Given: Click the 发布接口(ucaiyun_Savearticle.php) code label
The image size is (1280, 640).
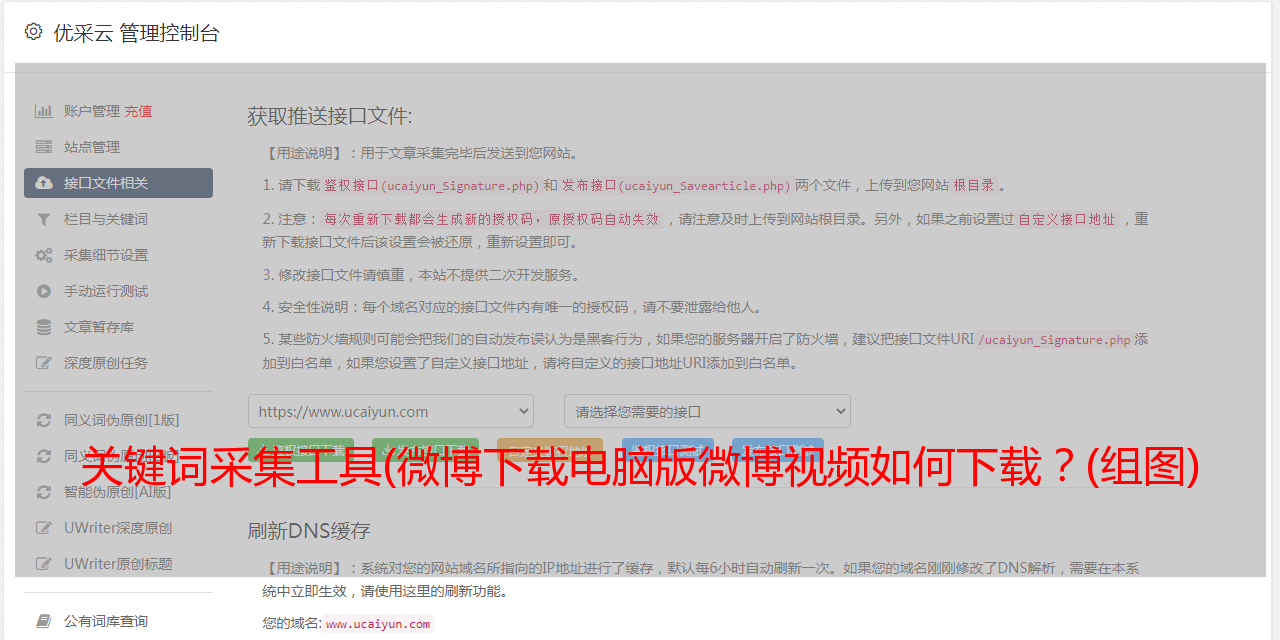Looking at the screenshot, I should [676, 185].
